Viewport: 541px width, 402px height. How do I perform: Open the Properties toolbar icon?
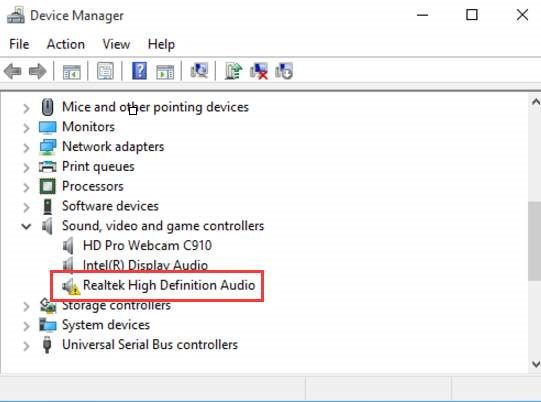pos(105,71)
